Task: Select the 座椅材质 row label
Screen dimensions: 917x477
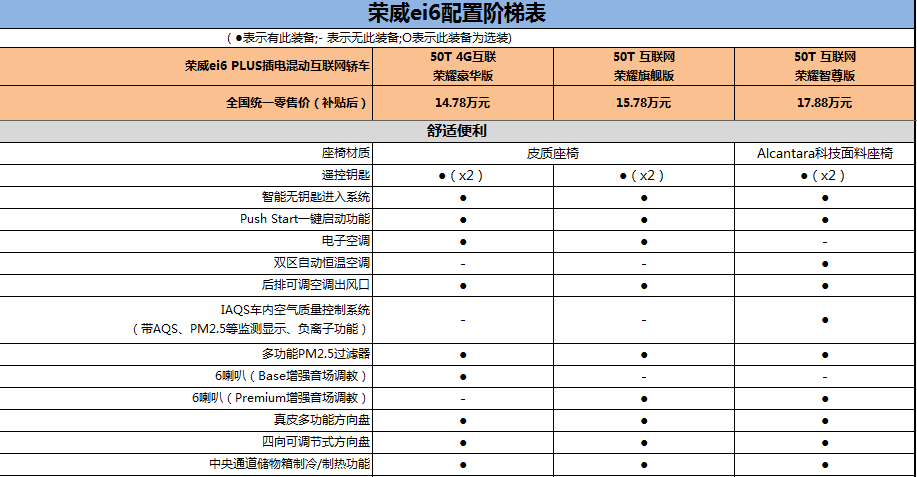Action: [186, 153]
